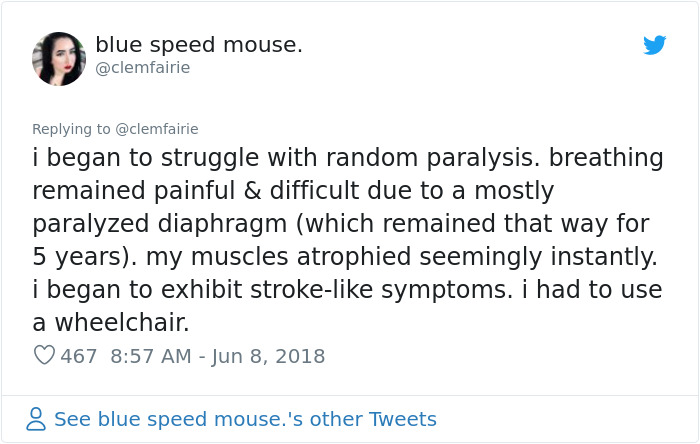This screenshot has height=444, width=700.
Task: Open the 'blue speed mouse.' display name
Action: (x=199, y=45)
